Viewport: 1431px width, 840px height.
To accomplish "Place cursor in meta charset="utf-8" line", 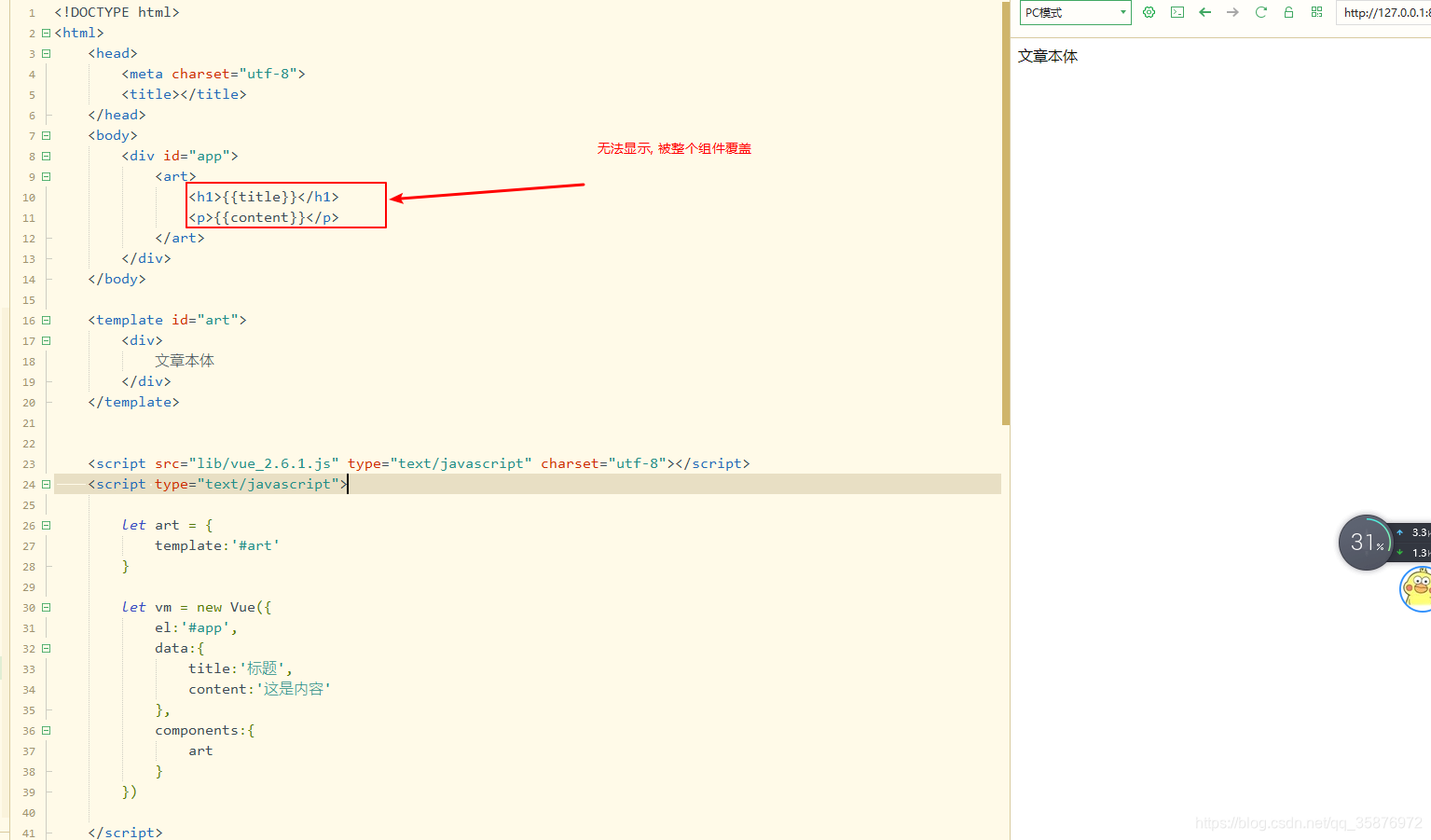I will point(213,74).
